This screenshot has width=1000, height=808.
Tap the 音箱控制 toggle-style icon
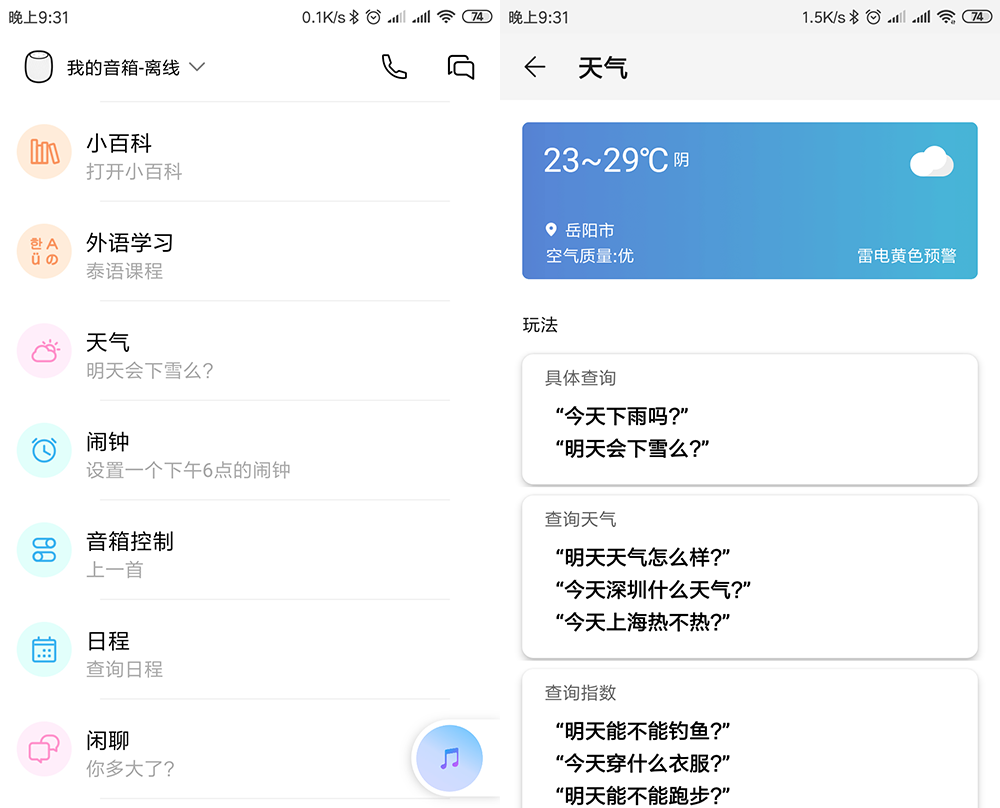click(x=44, y=549)
